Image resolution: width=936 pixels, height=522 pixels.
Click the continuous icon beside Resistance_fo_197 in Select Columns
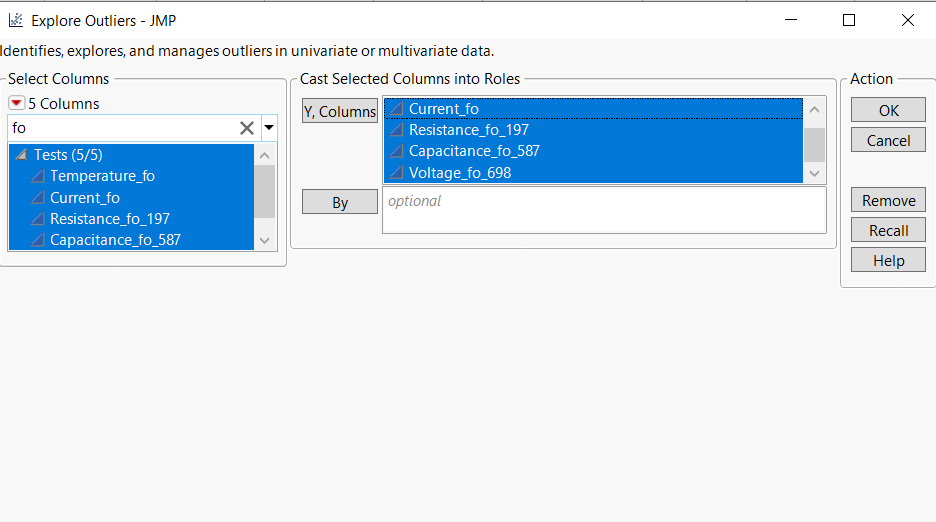[38, 219]
